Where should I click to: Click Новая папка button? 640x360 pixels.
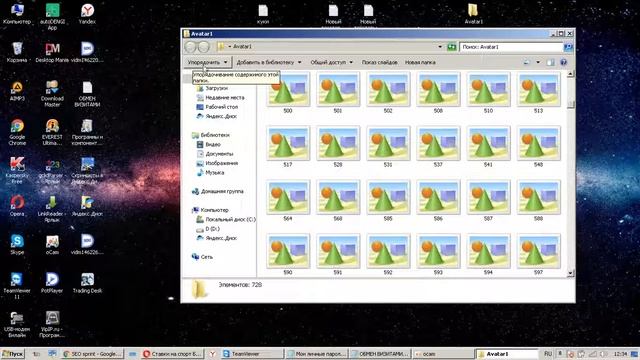pos(420,62)
